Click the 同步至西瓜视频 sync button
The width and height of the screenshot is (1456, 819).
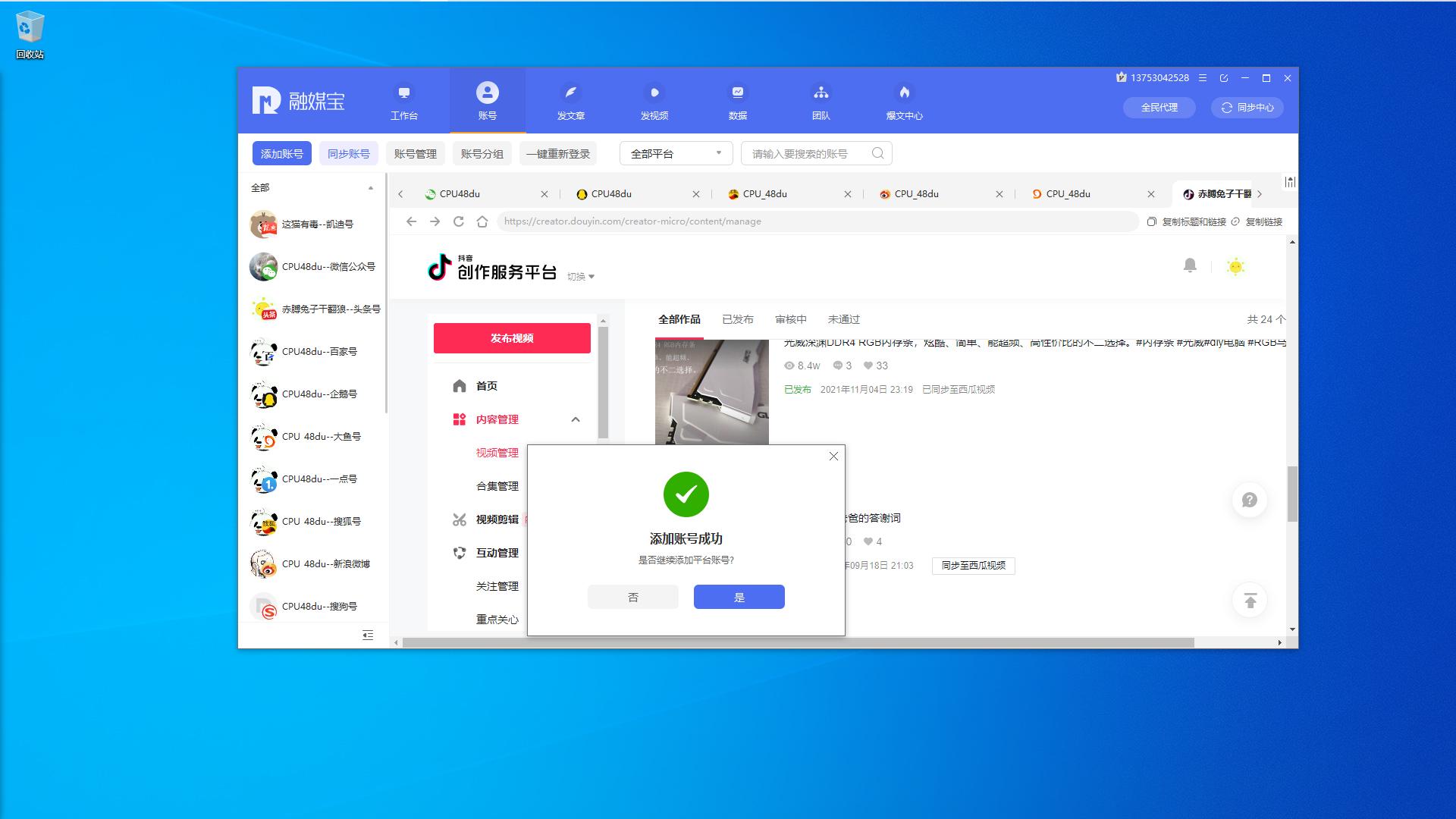click(973, 566)
